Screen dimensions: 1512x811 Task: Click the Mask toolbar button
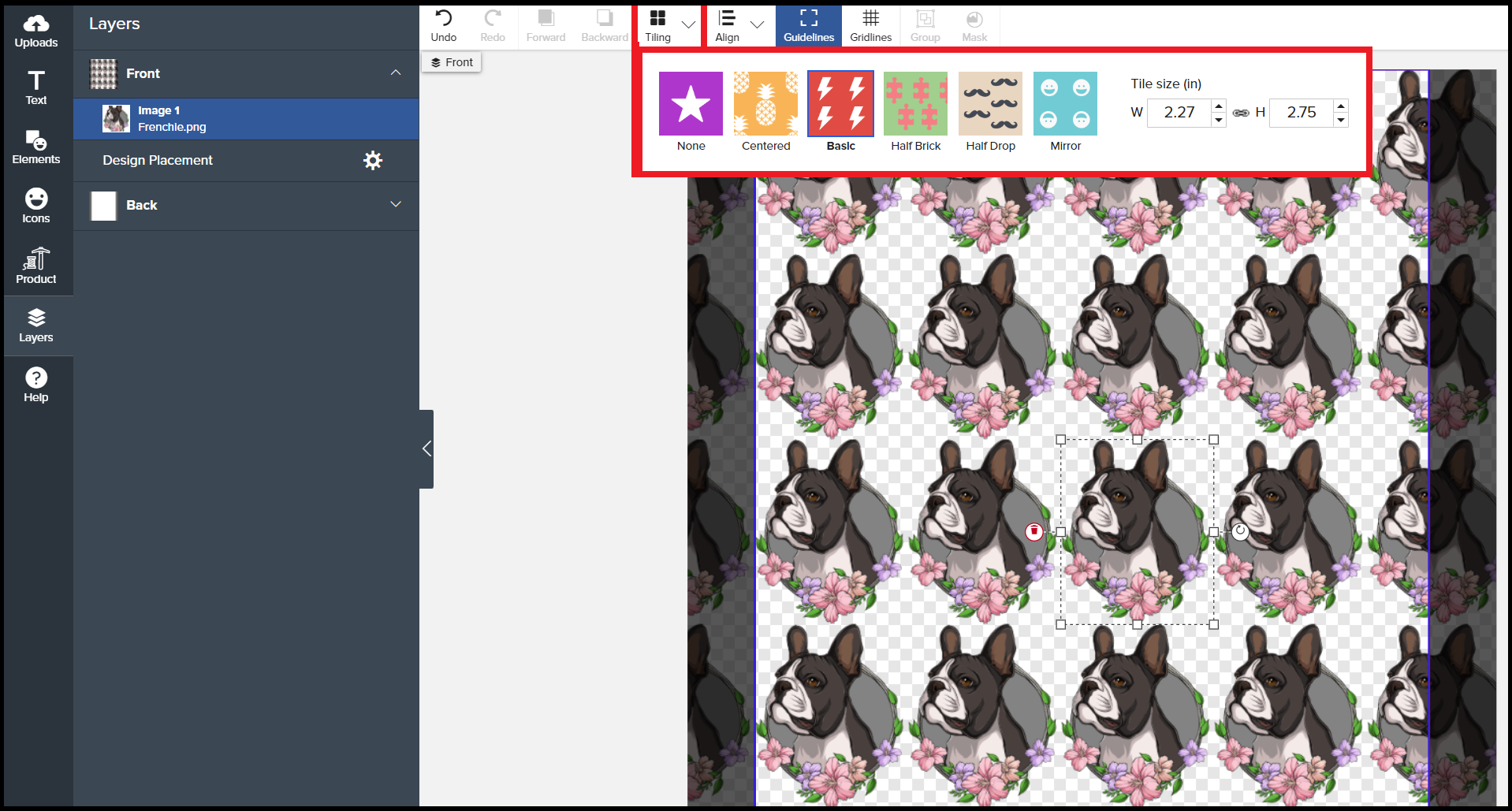(x=974, y=26)
